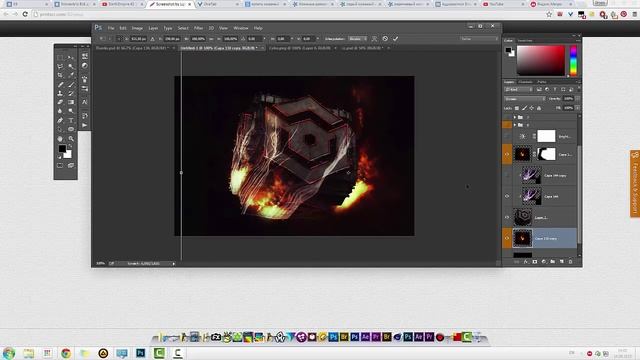Create a new group folder icon
The width and height of the screenshot is (640, 360).
click(553, 262)
